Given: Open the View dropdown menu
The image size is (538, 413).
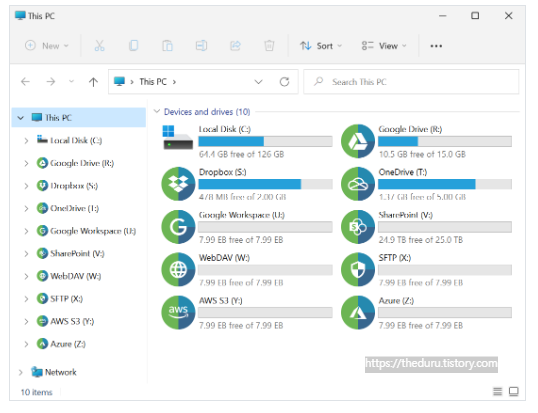Looking at the screenshot, I should pyautogui.click(x=384, y=46).
